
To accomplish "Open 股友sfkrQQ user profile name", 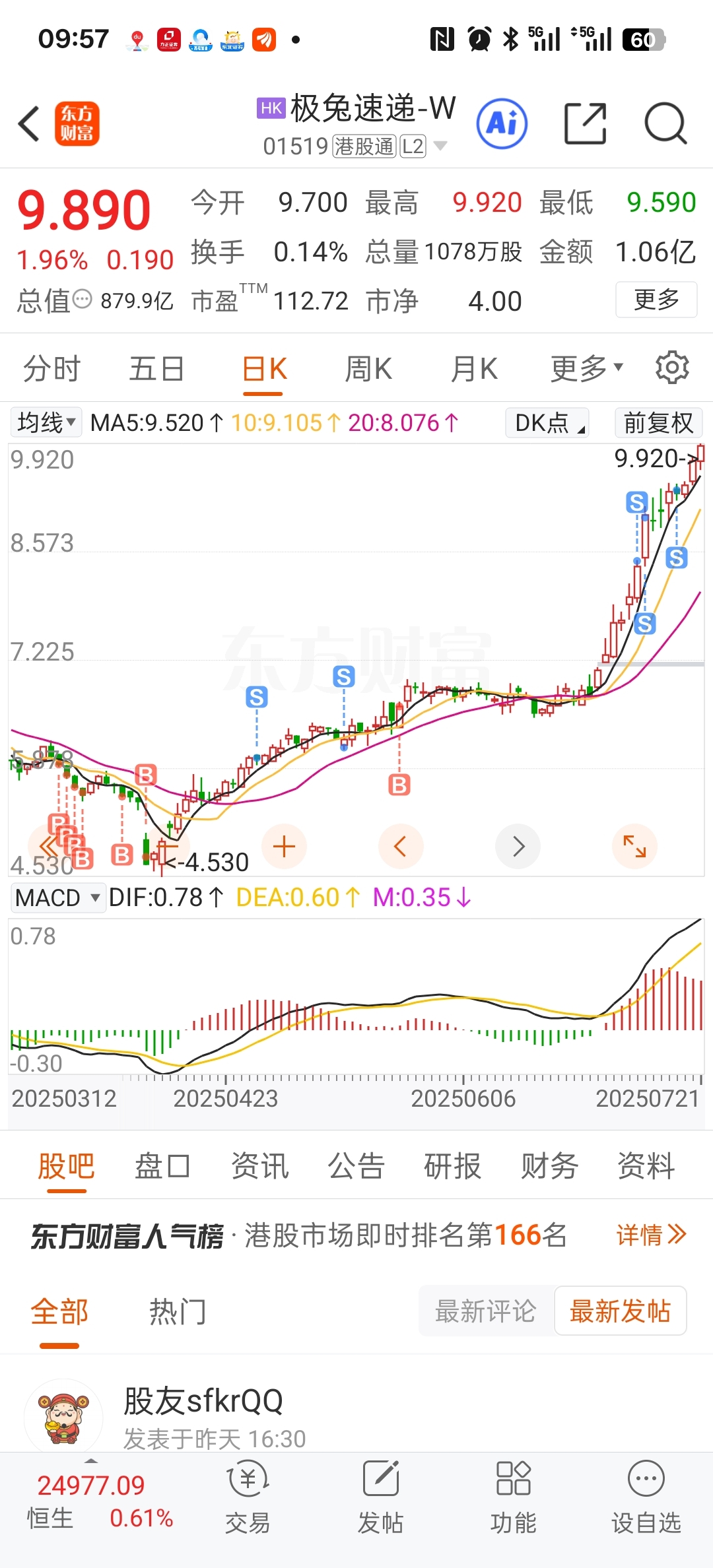I will pos(203,1400).
